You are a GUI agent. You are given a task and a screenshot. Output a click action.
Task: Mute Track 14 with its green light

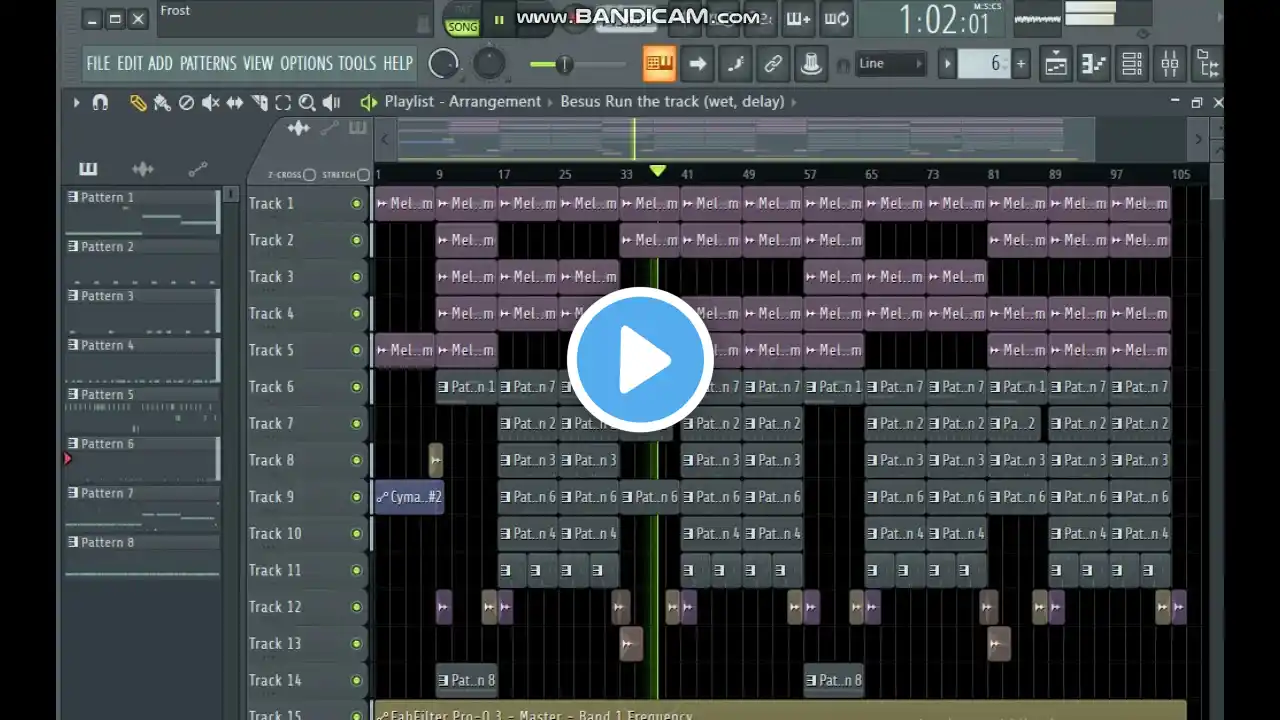[x=356, y=681]
